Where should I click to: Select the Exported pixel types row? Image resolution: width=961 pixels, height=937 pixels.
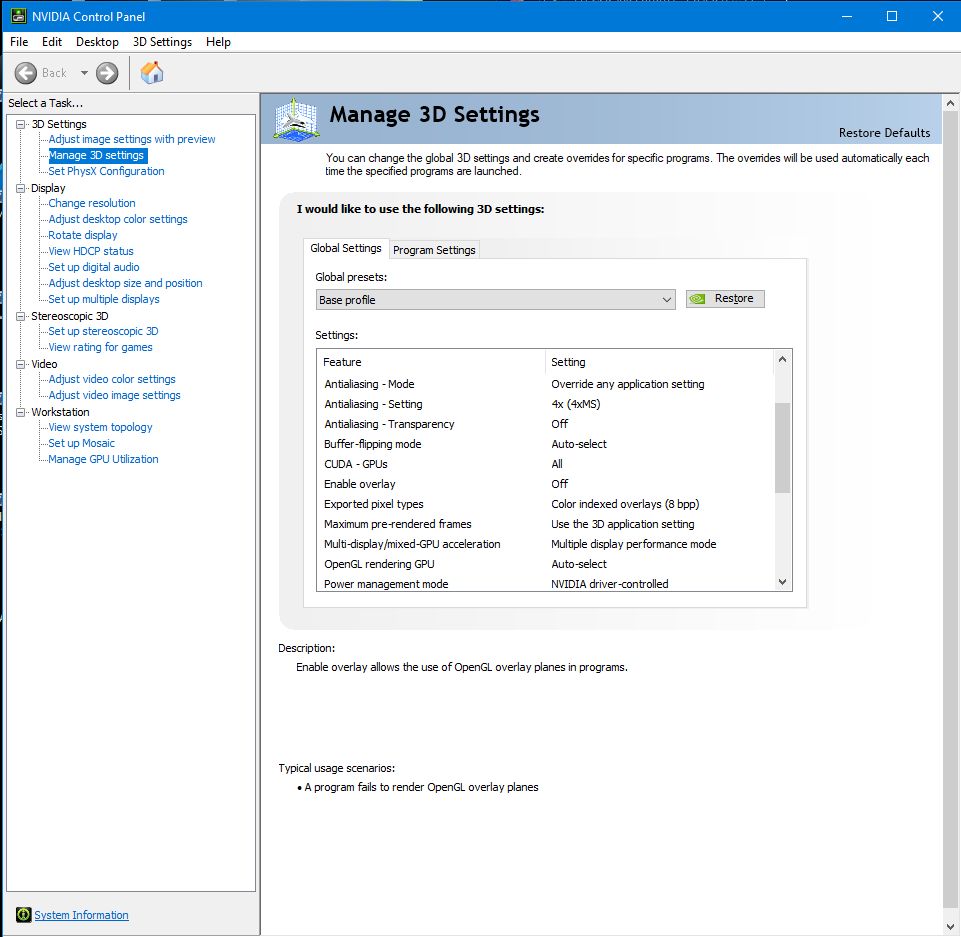pos(545,504)
